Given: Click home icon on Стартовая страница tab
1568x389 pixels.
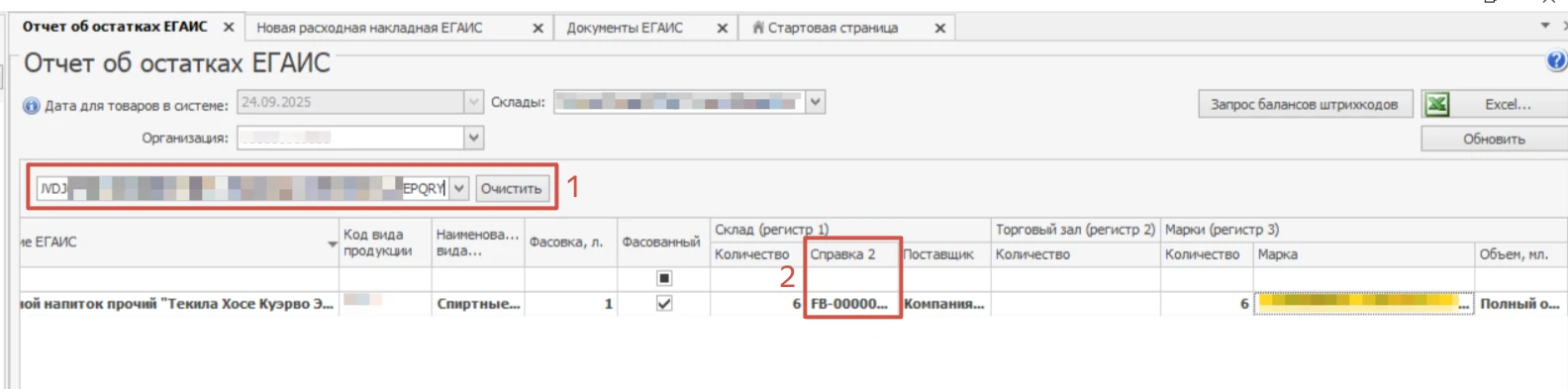Looking at the screenshot, I should tap(758, 28).
